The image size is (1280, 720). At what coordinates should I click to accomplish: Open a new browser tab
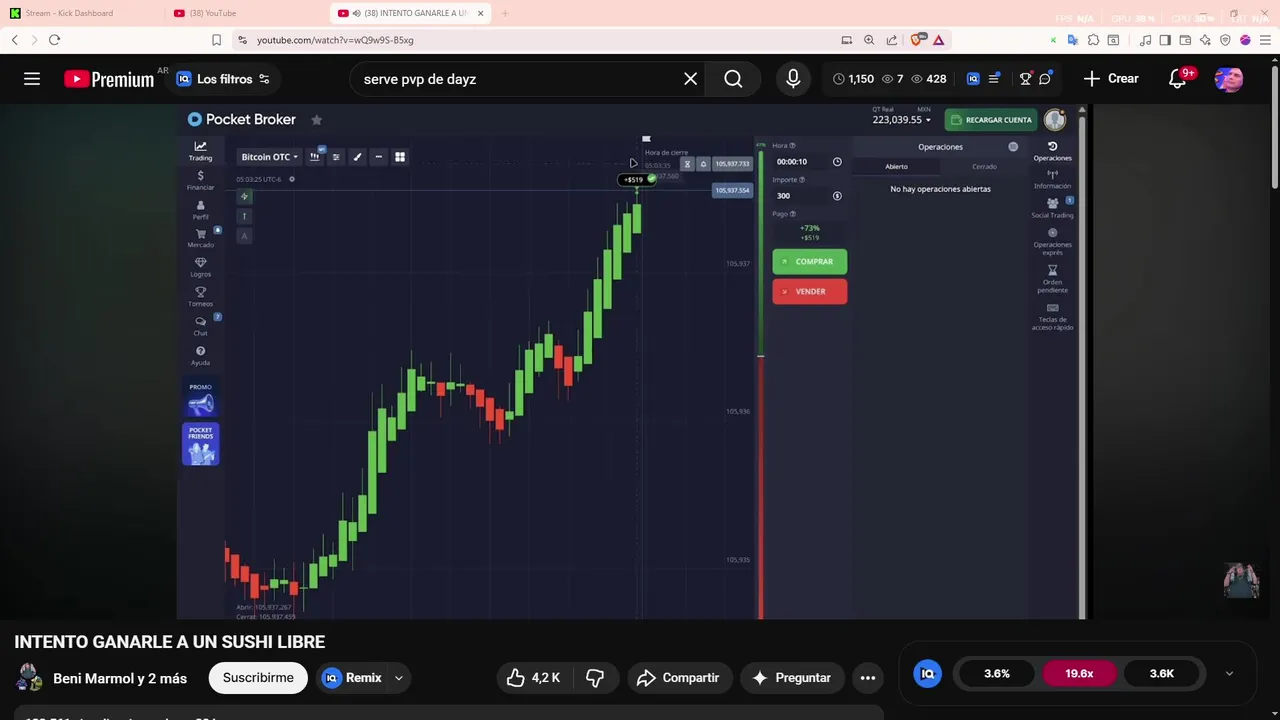point(505,13)
